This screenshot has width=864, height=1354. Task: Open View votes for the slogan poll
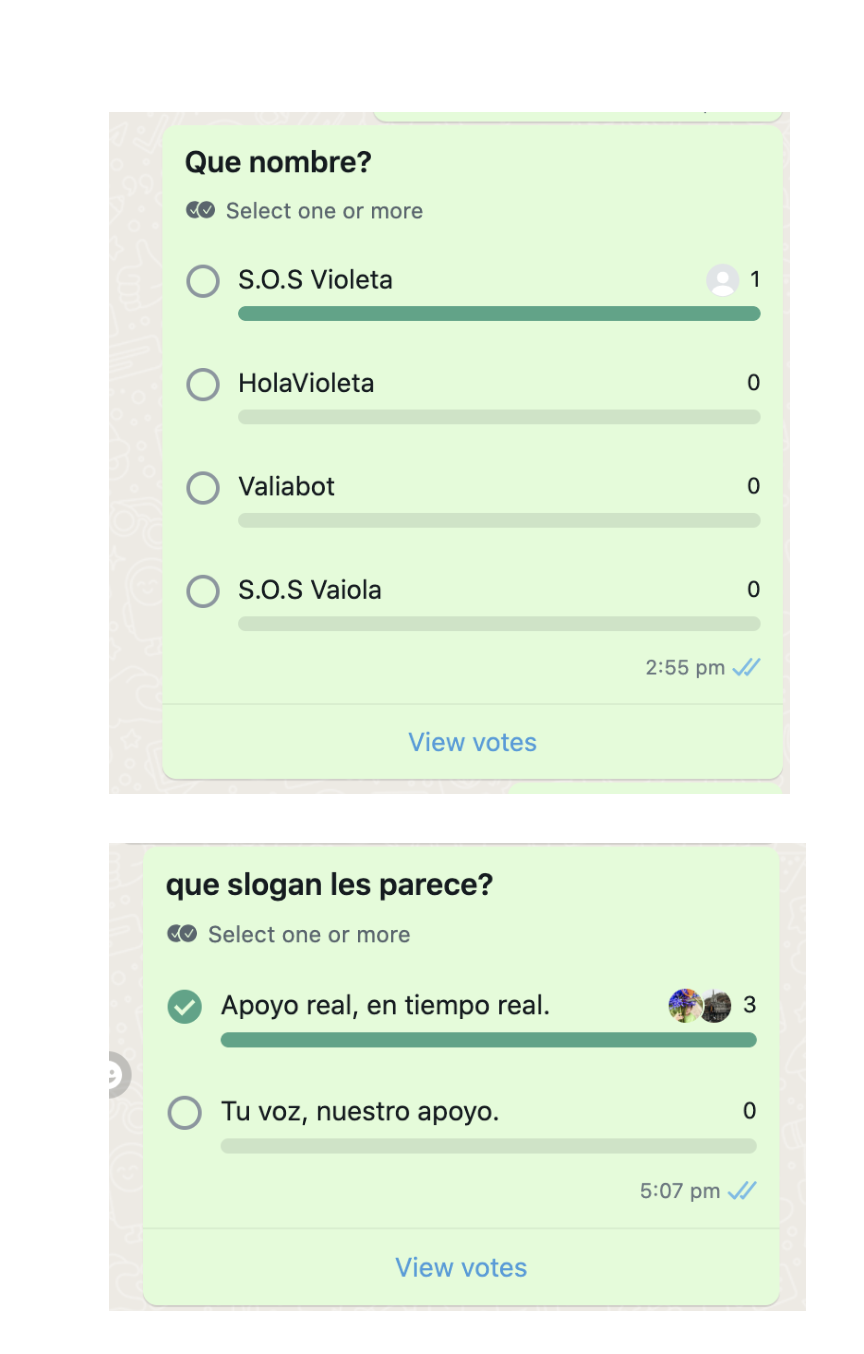point(461,1267)
